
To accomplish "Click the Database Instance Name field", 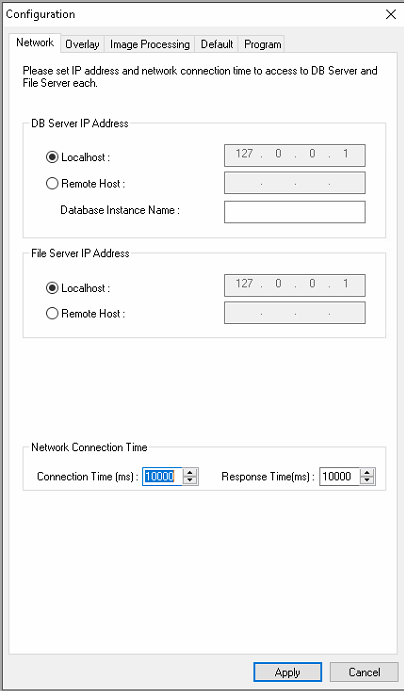I will click(295, 212).
